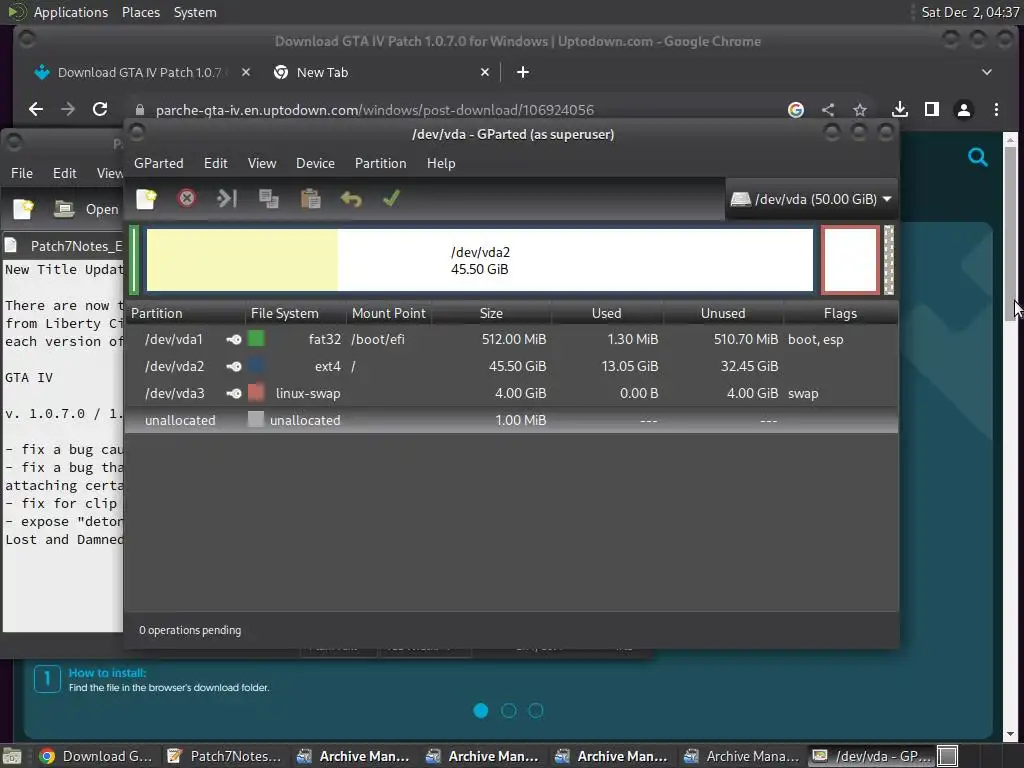Click the key icon next to /dev/vda1

234,340
